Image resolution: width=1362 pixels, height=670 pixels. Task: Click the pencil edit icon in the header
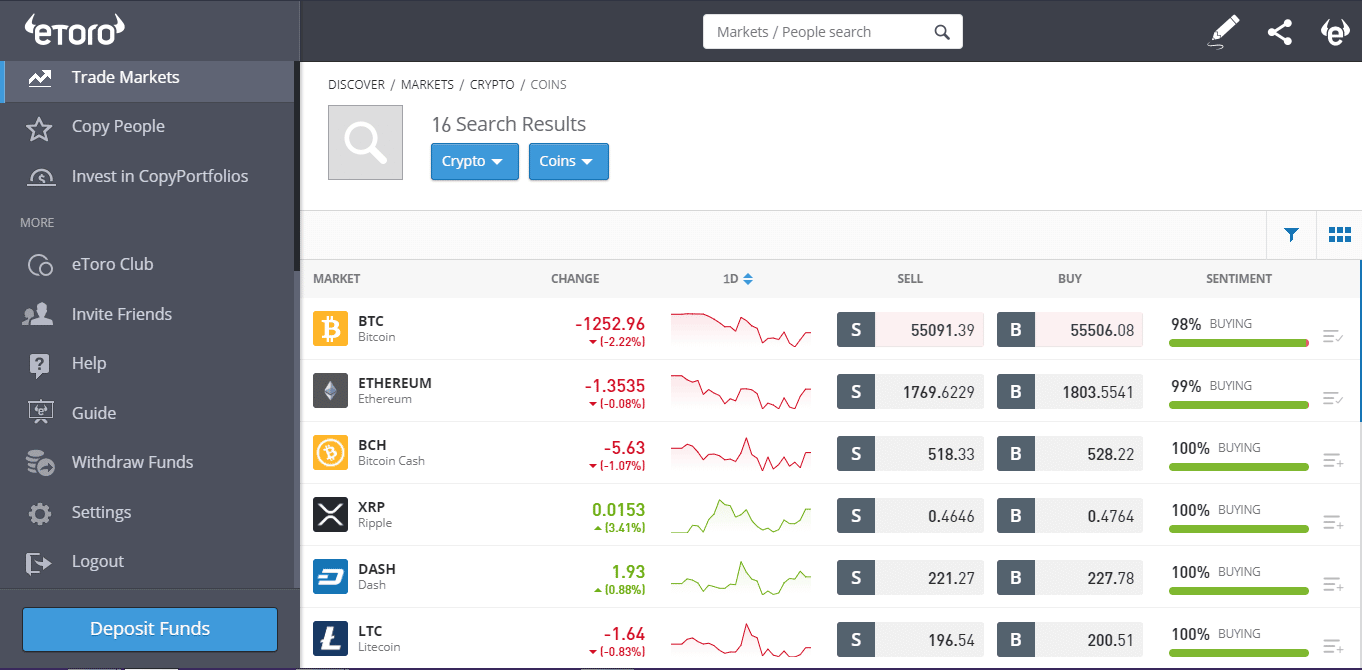coord(1223,31)
